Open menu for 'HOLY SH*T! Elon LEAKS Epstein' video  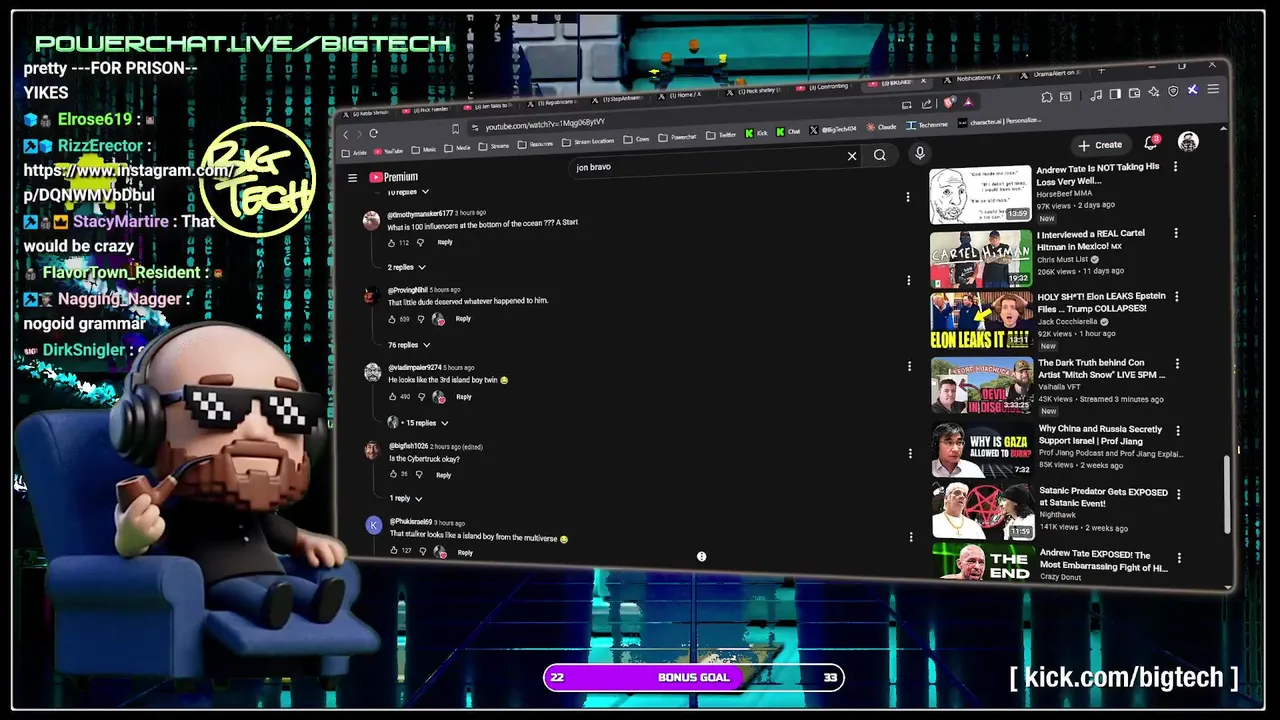[1176, 297]
